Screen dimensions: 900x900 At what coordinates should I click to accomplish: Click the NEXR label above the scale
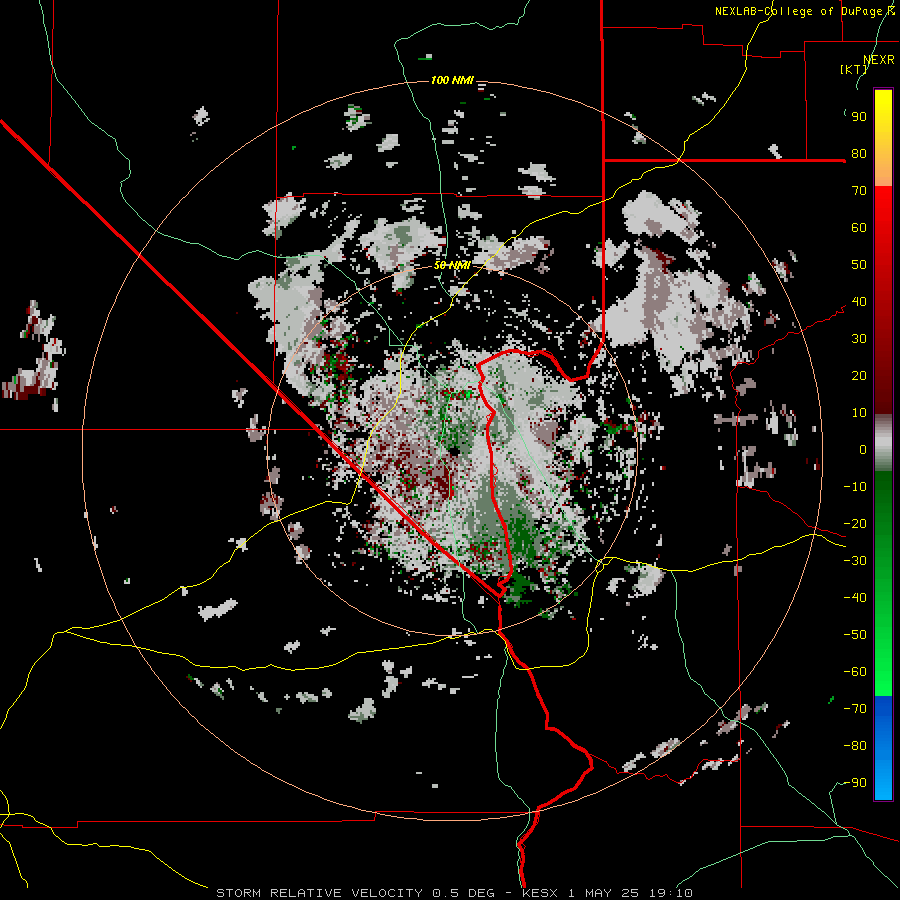[x=878, y=60]
